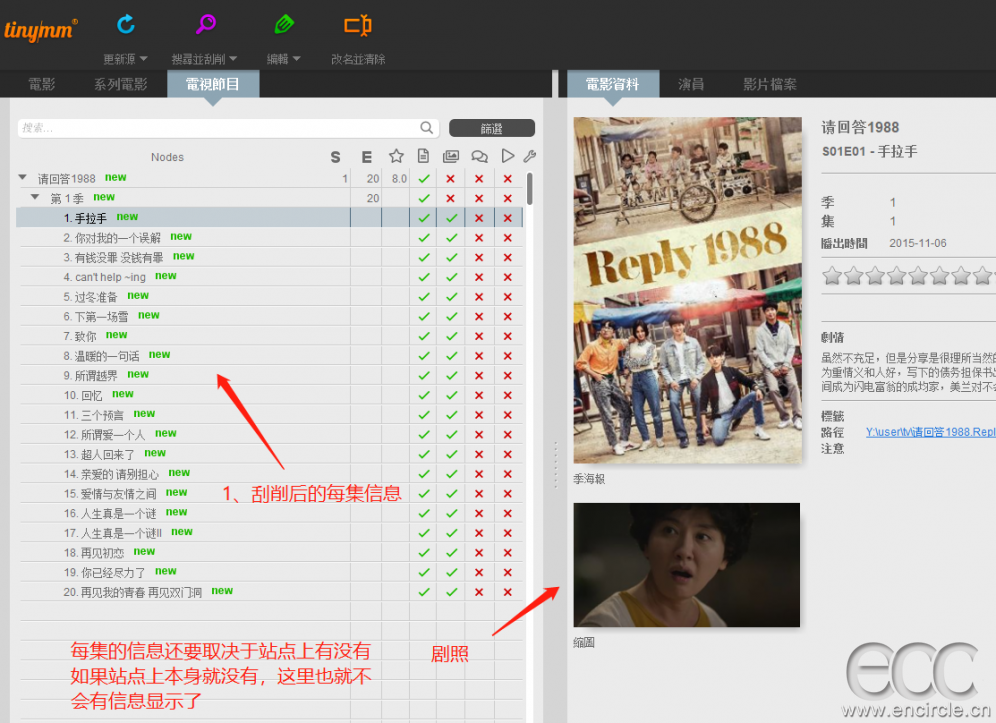
Task: Click the Reply 1988 season poster
Action: pos(687,290)
